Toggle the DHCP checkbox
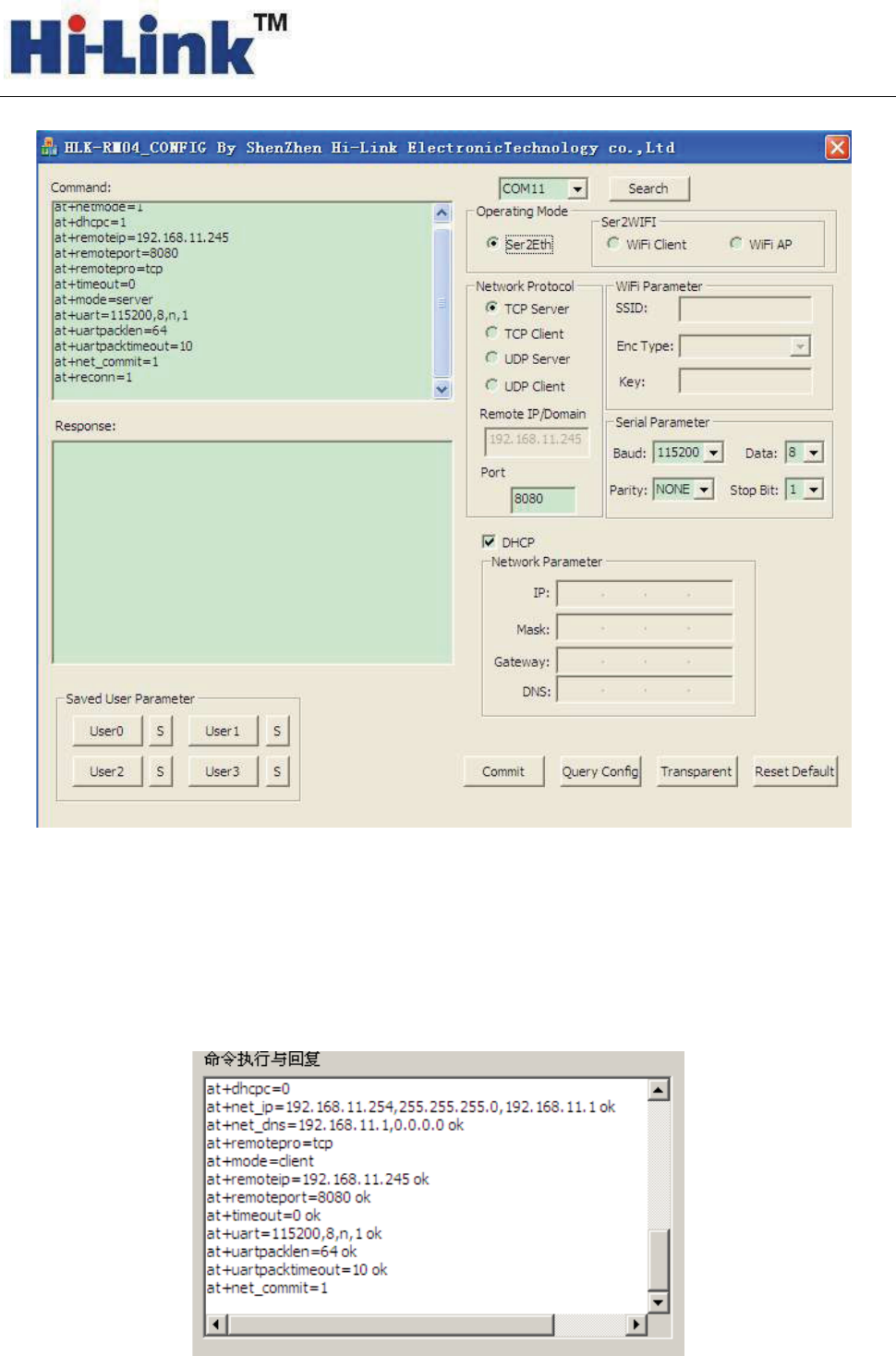Image resolution: width=896 pixels, height=1356 pixels. point(489,541)
